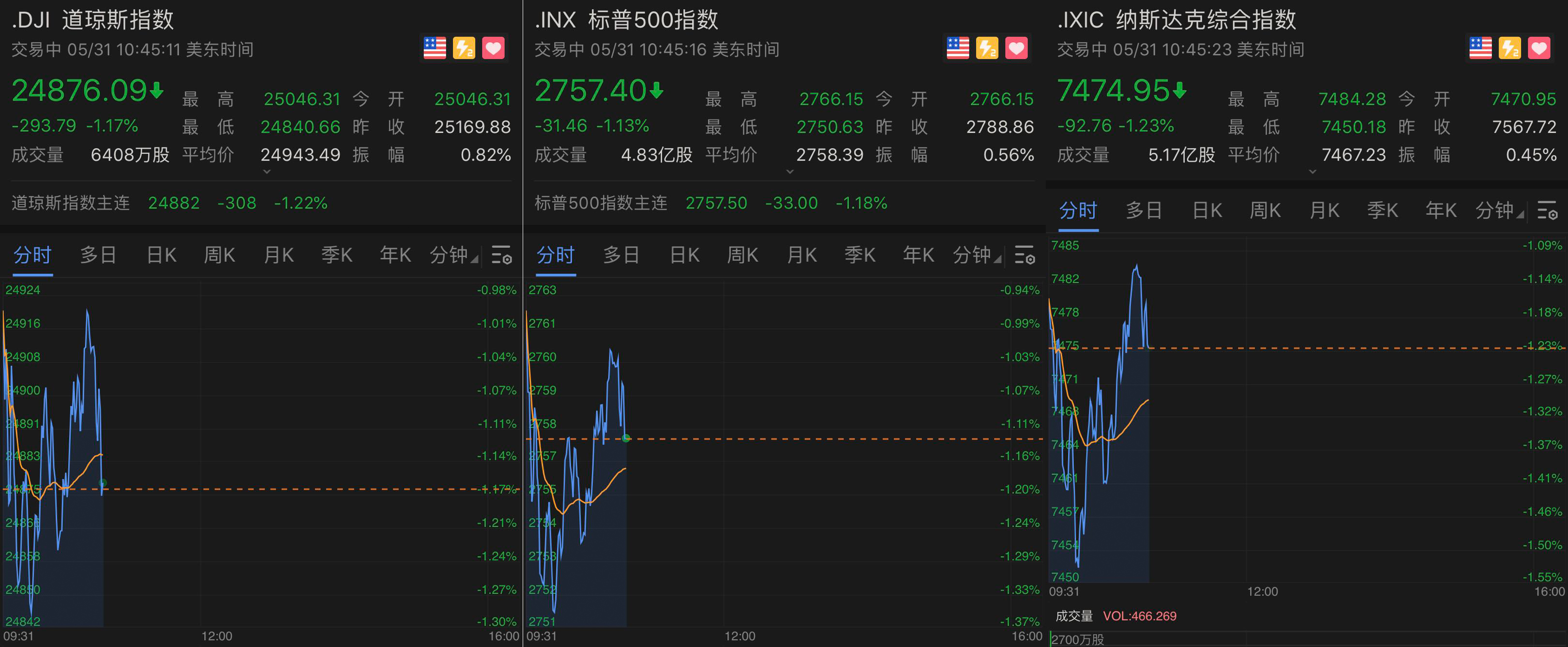Open chart settings gear icon on Dow chart toolbar

click(x=501, y=256)
